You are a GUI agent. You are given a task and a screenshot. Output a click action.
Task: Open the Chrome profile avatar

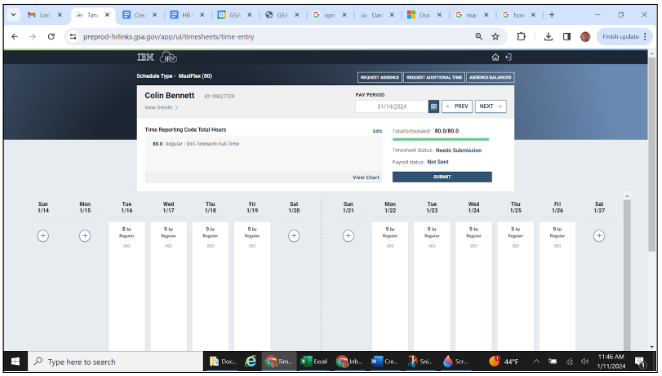585,37
